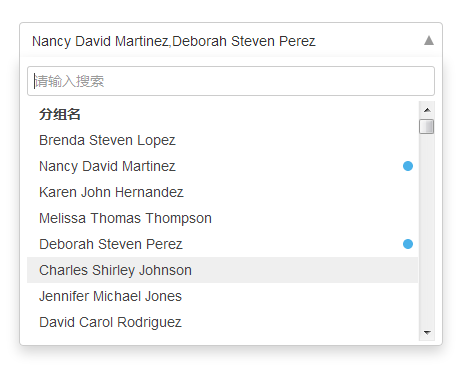Viewport: 464px width, 369px height.
Task: Choose Jennifer Michael Jones option
Action: 222,296
